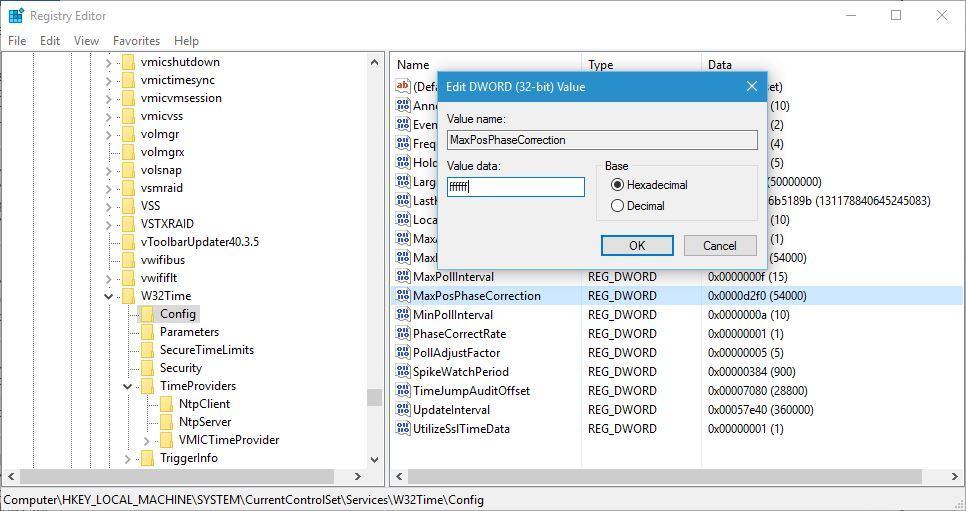Click the folder icon next to VSS

128,206
